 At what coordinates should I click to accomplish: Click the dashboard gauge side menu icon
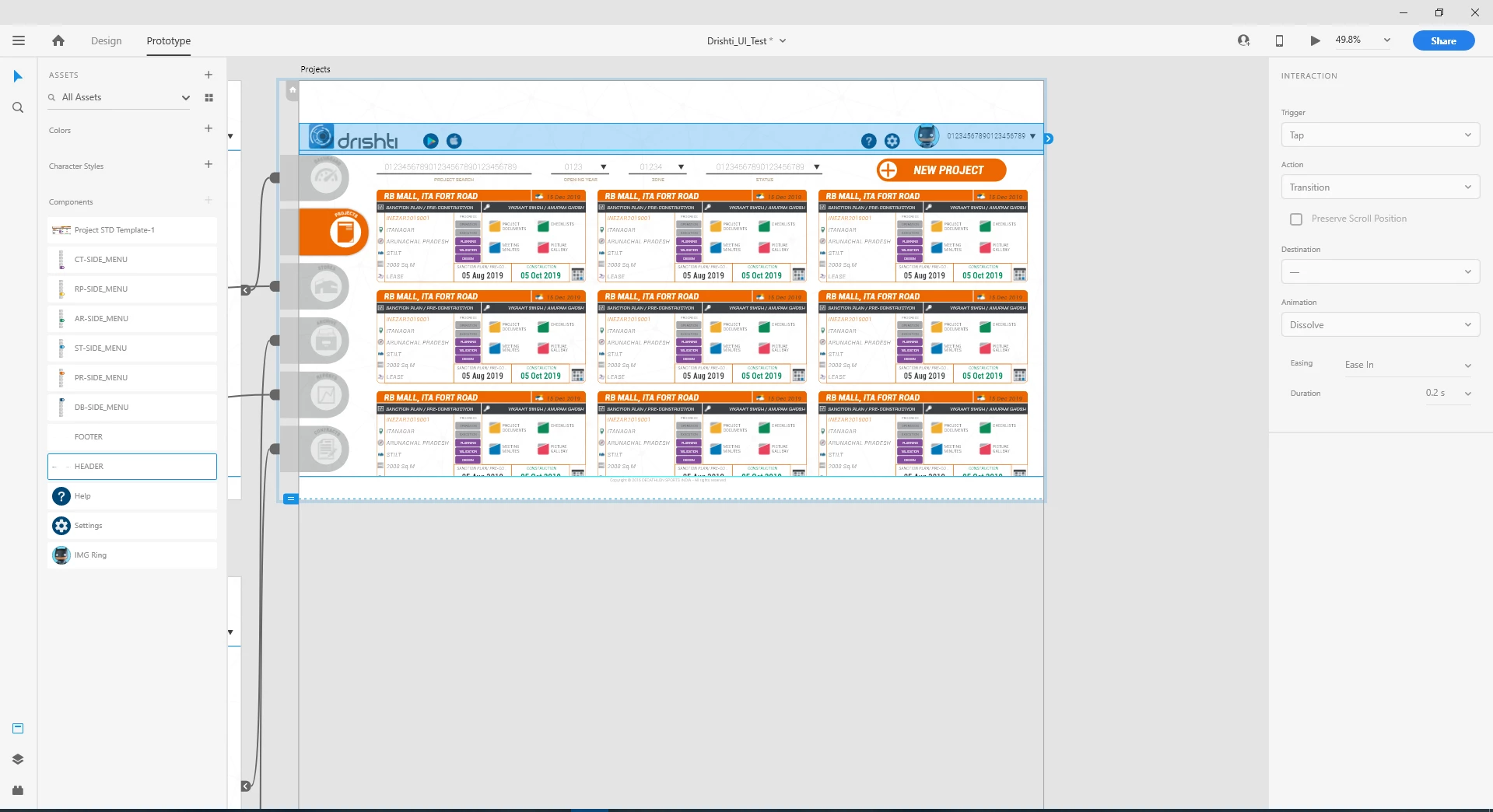coord(325,178)
